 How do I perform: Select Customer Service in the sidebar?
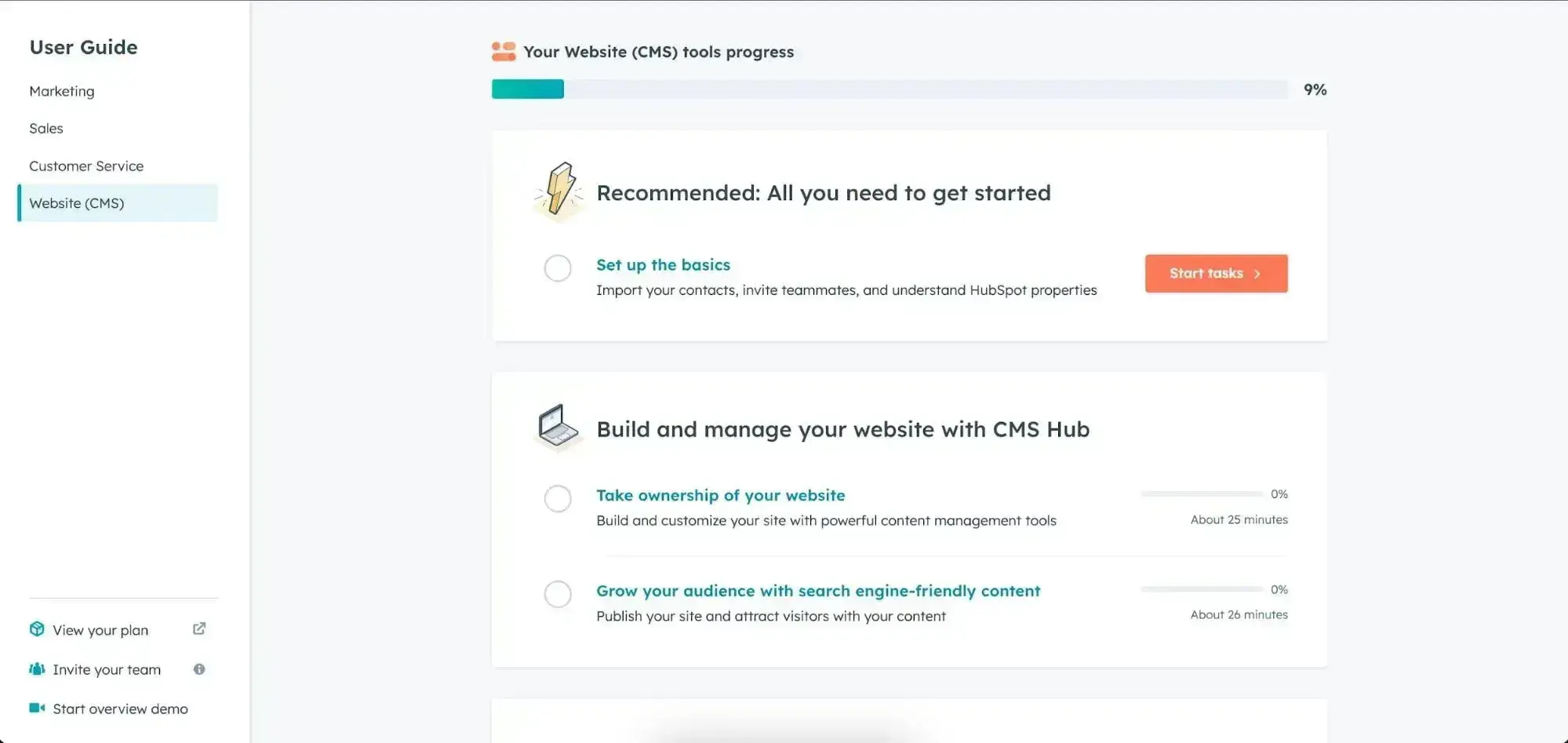pyautogui.click(x=86, y=166)
